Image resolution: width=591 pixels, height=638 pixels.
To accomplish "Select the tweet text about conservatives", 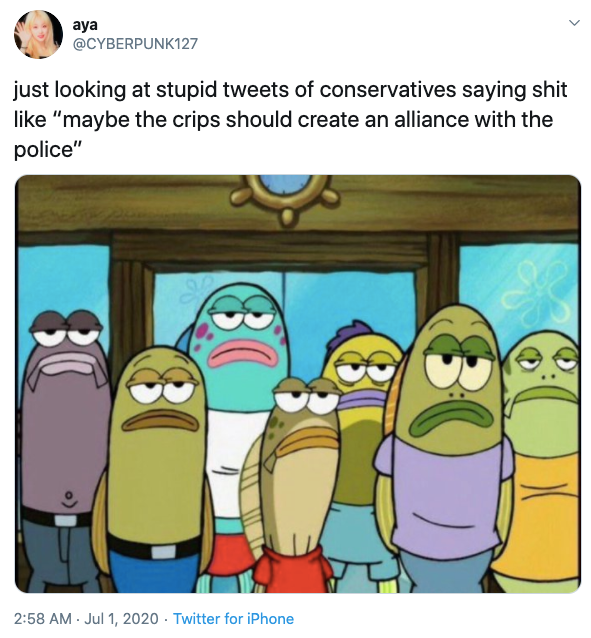I will click(291, 120).
